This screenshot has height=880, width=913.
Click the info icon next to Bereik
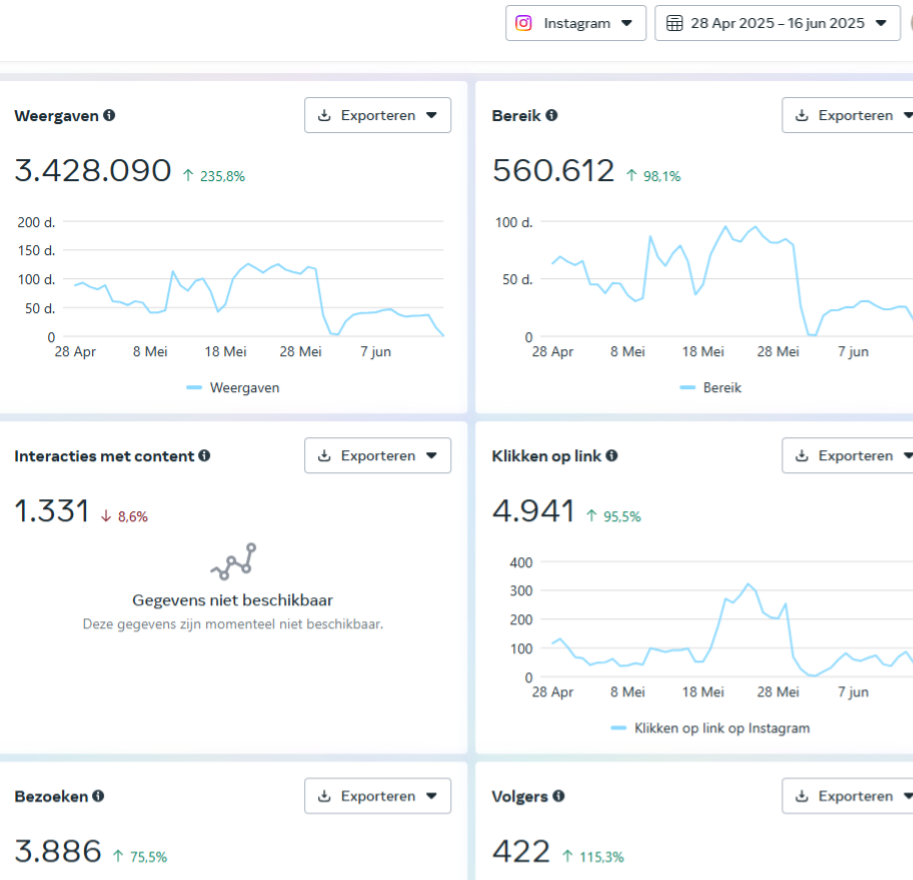(551, 115)
